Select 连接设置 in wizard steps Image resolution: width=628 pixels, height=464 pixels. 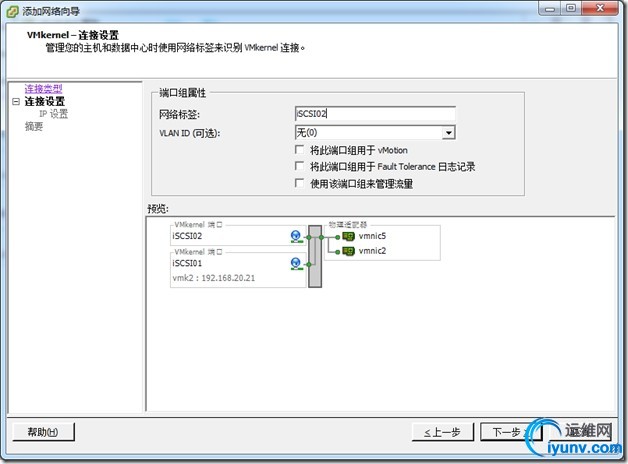pyautogui.click(x=44, y=101)
